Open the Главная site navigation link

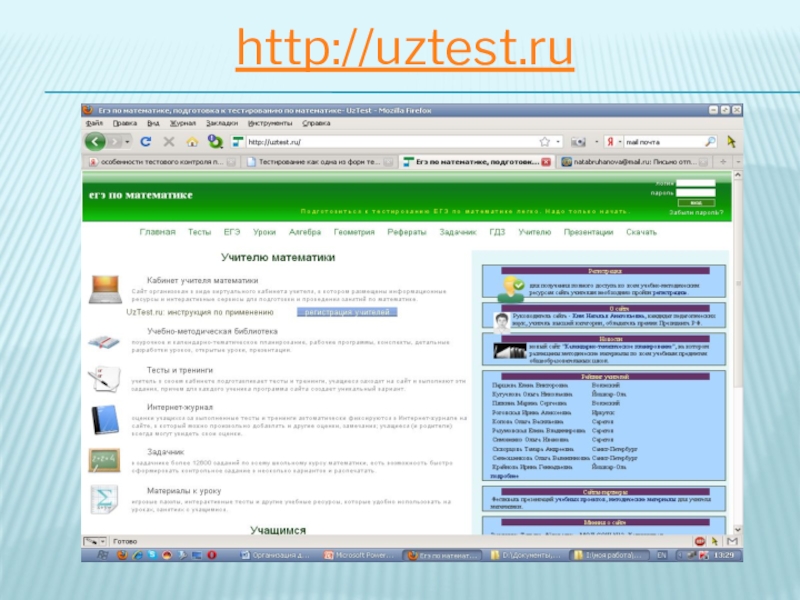pyautogui.click(x=157, y=232)
